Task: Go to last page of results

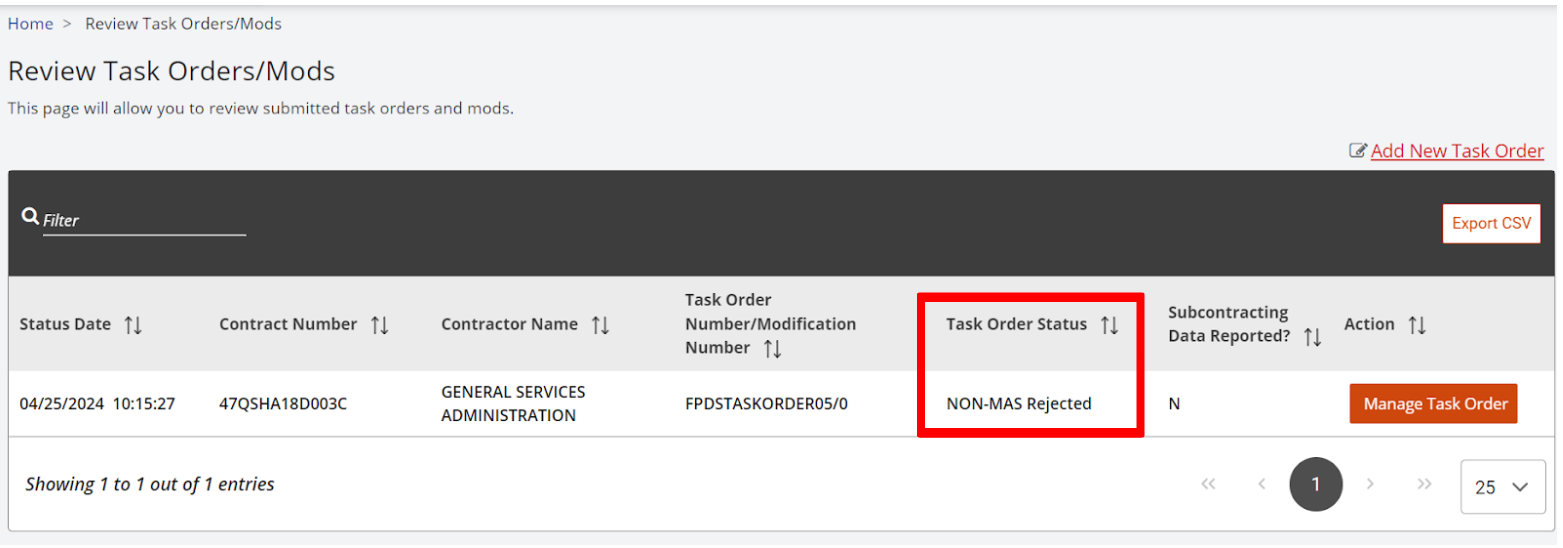Action: [1424, 485]
